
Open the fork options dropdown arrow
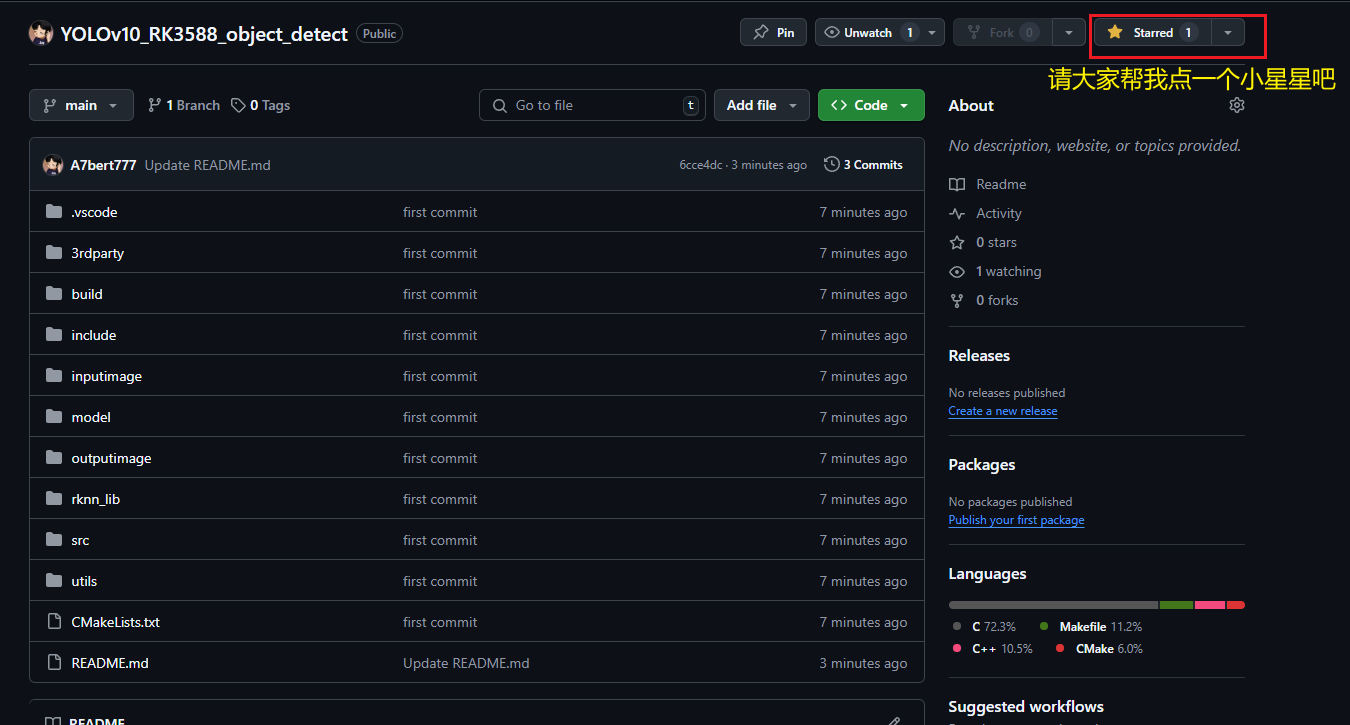point(1069,32)
